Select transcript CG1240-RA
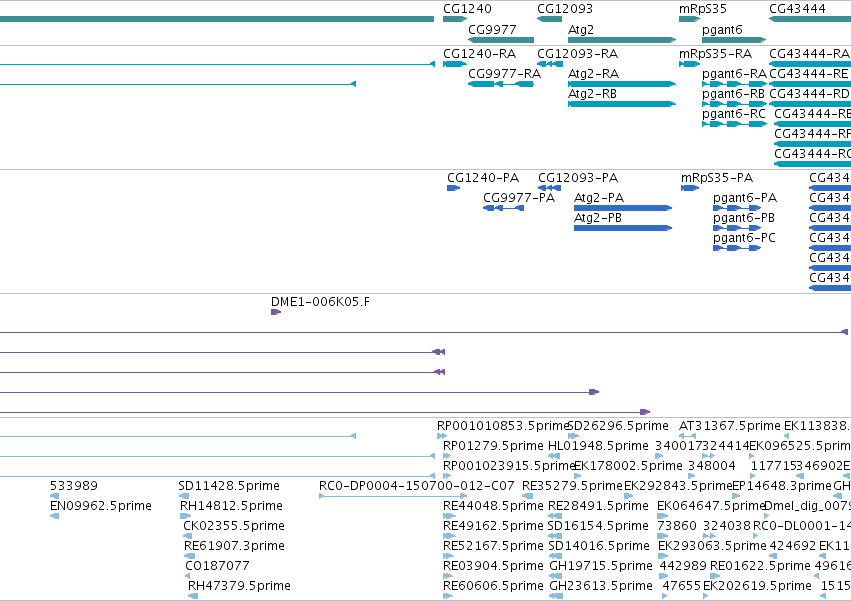 point(455,64)
